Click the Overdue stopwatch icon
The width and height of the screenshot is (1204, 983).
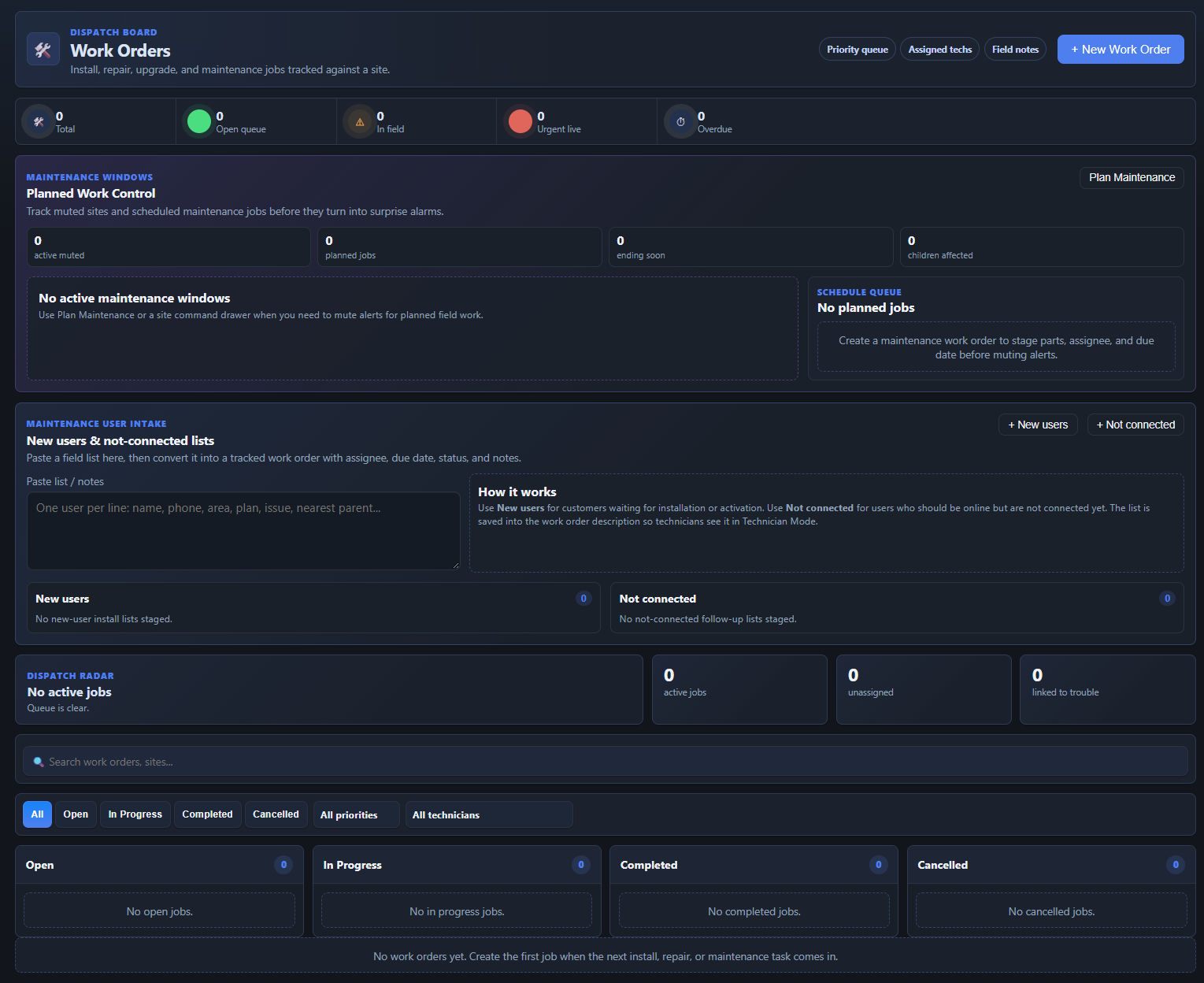(x=680, y=121)
